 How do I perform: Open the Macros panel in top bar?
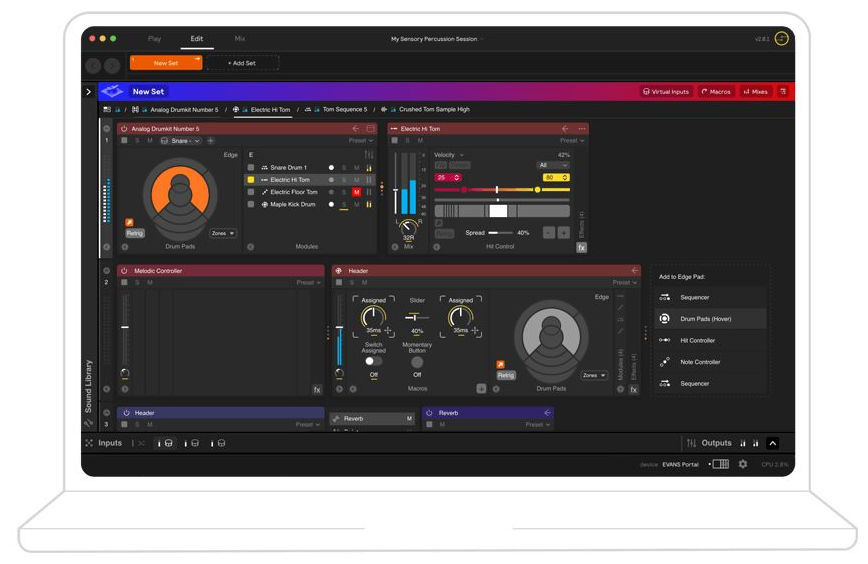[x=715, y=91]
